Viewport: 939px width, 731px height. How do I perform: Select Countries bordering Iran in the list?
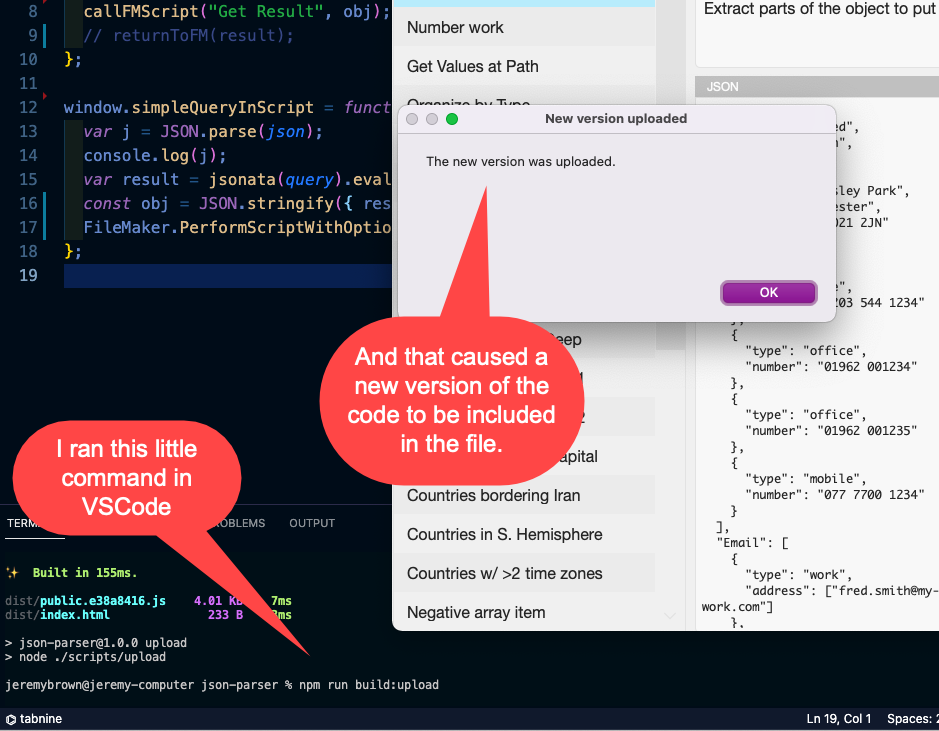(524, 496)
